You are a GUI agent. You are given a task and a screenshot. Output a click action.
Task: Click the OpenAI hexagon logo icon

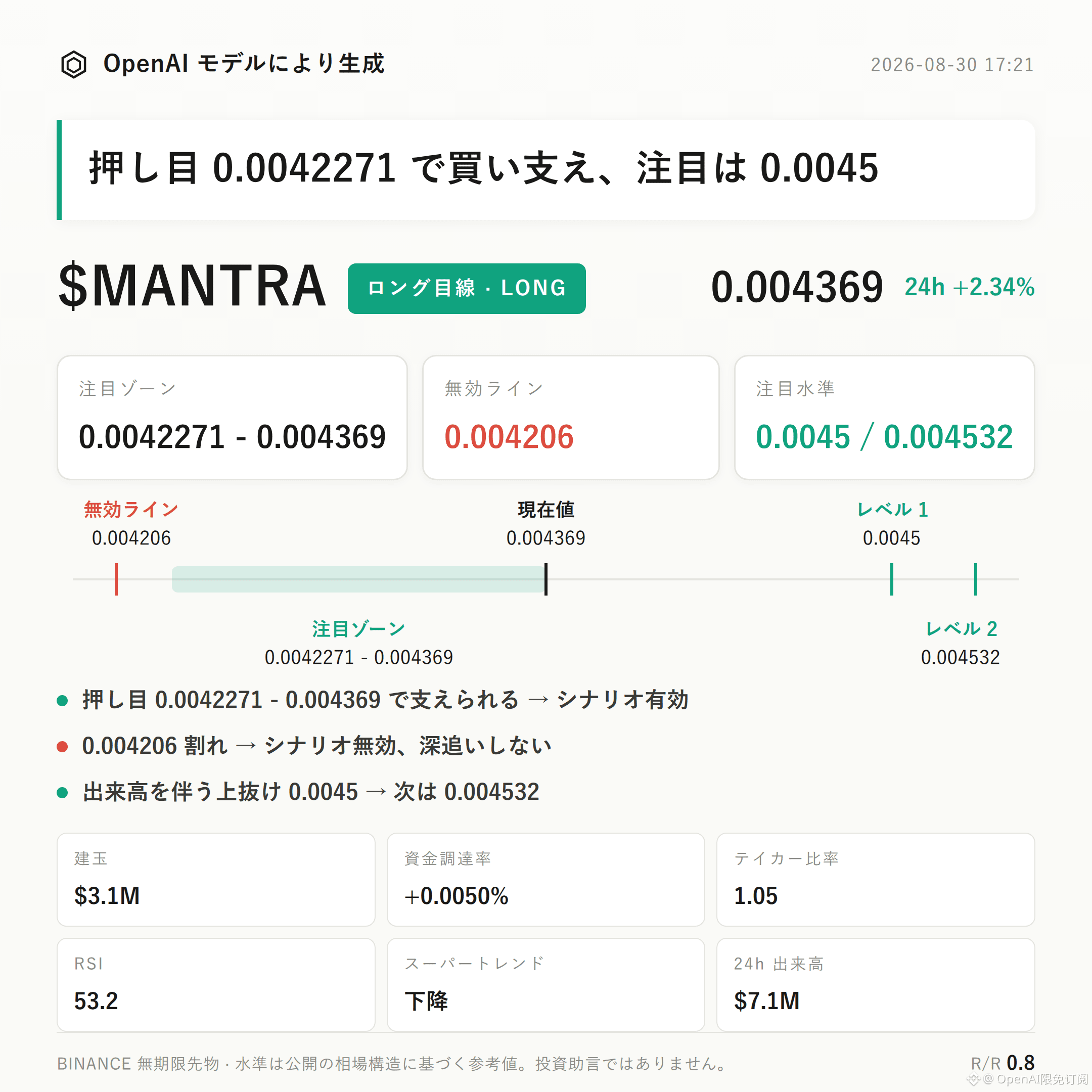pos(73,64)
